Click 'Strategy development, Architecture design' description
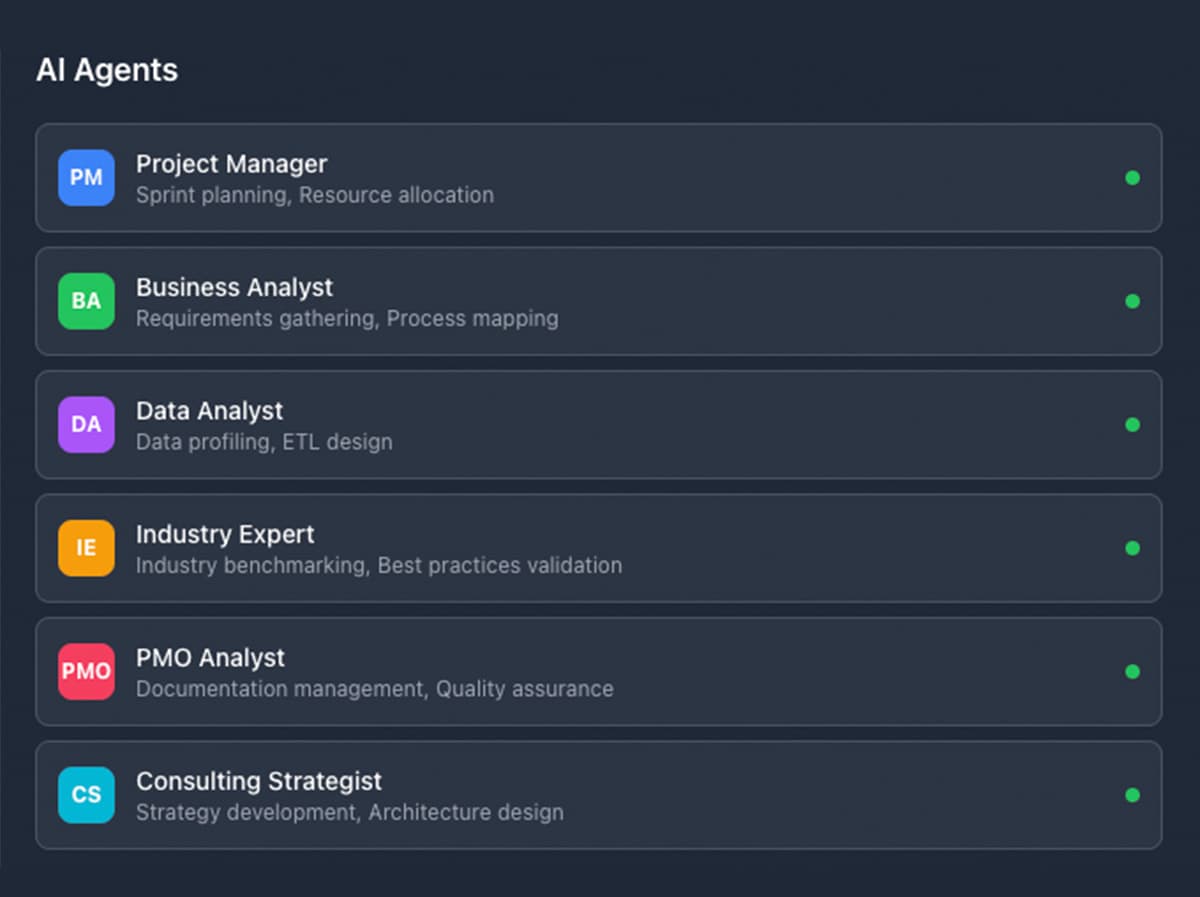This screenshot has width=1200, height=897. (x=350, y=813)
